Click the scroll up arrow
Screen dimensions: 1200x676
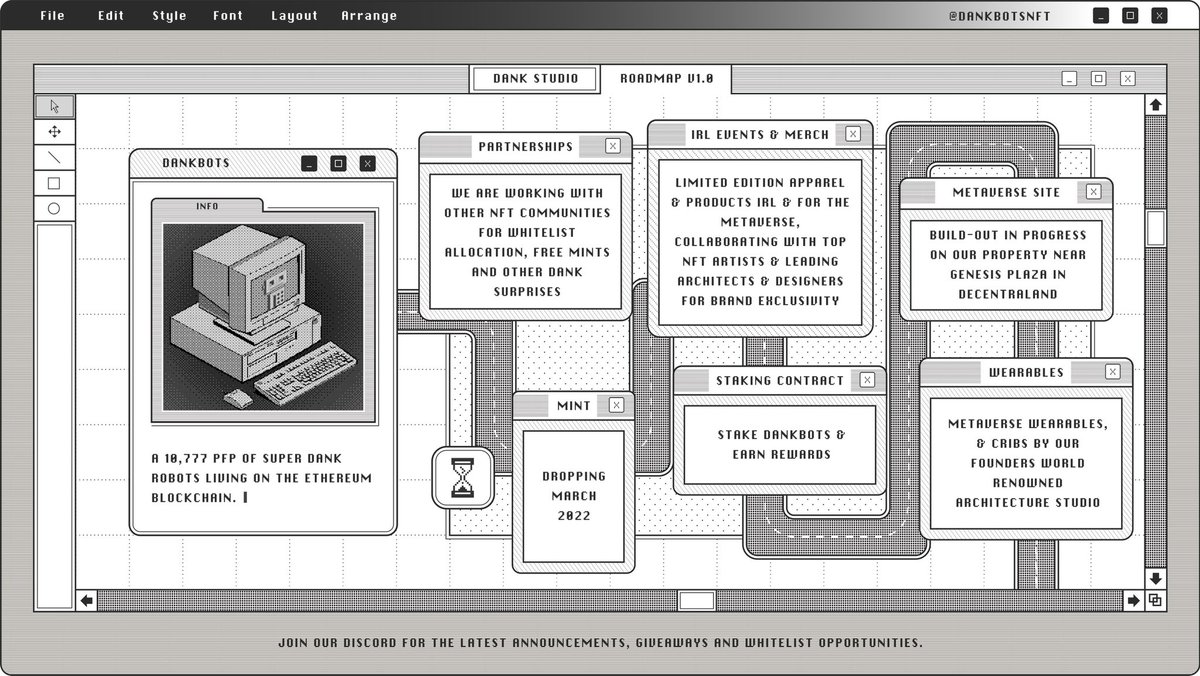(1155, 105)
